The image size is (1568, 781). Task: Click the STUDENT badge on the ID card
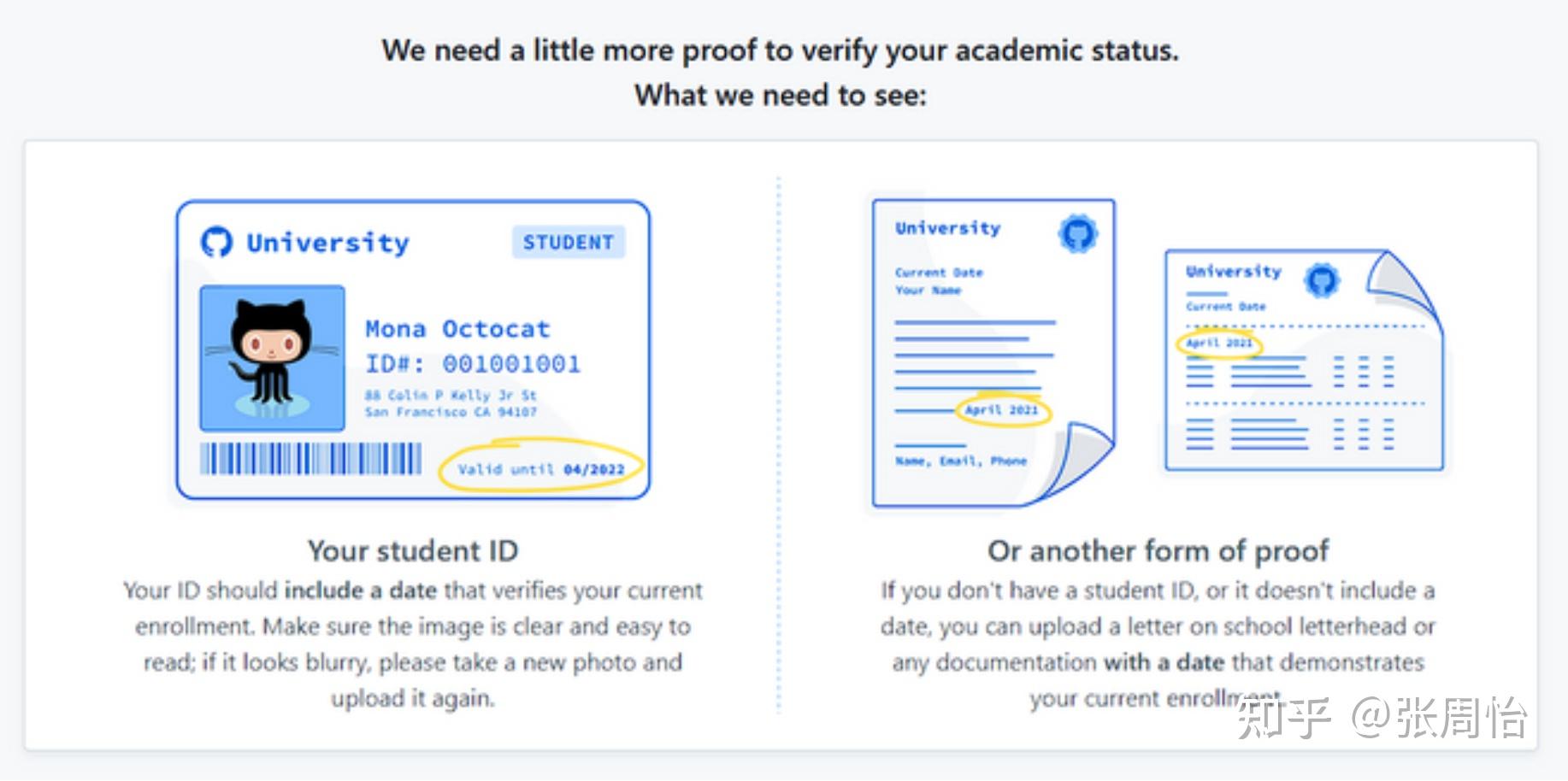(x=568, y=243)
